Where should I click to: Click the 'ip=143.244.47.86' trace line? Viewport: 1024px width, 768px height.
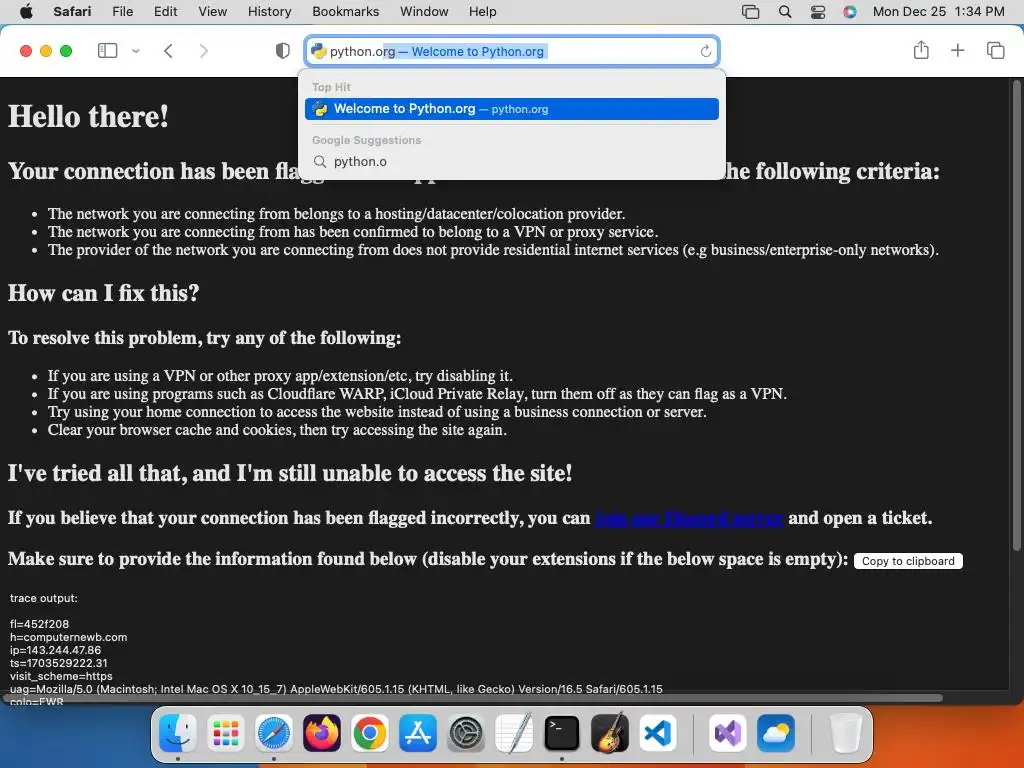(56, 650)
